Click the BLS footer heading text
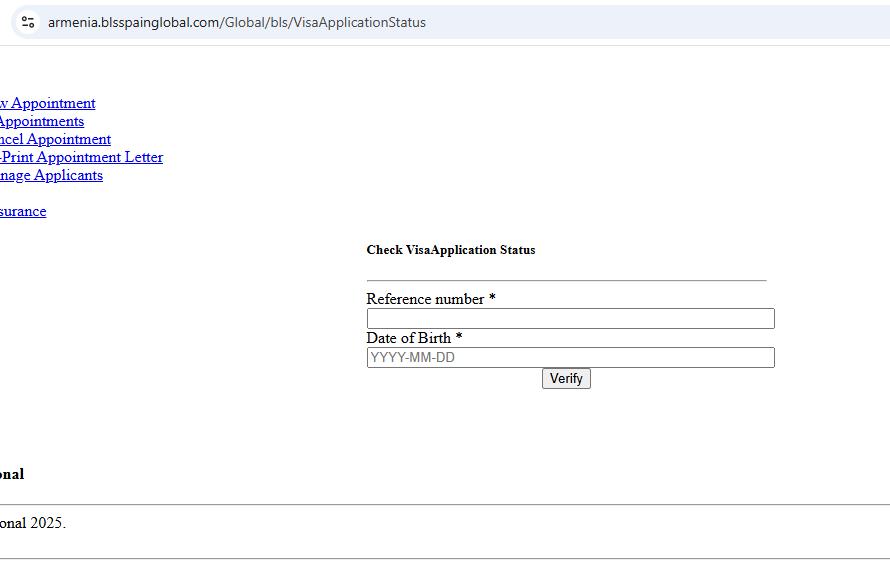The image size is (890, 582). [12, 474]
